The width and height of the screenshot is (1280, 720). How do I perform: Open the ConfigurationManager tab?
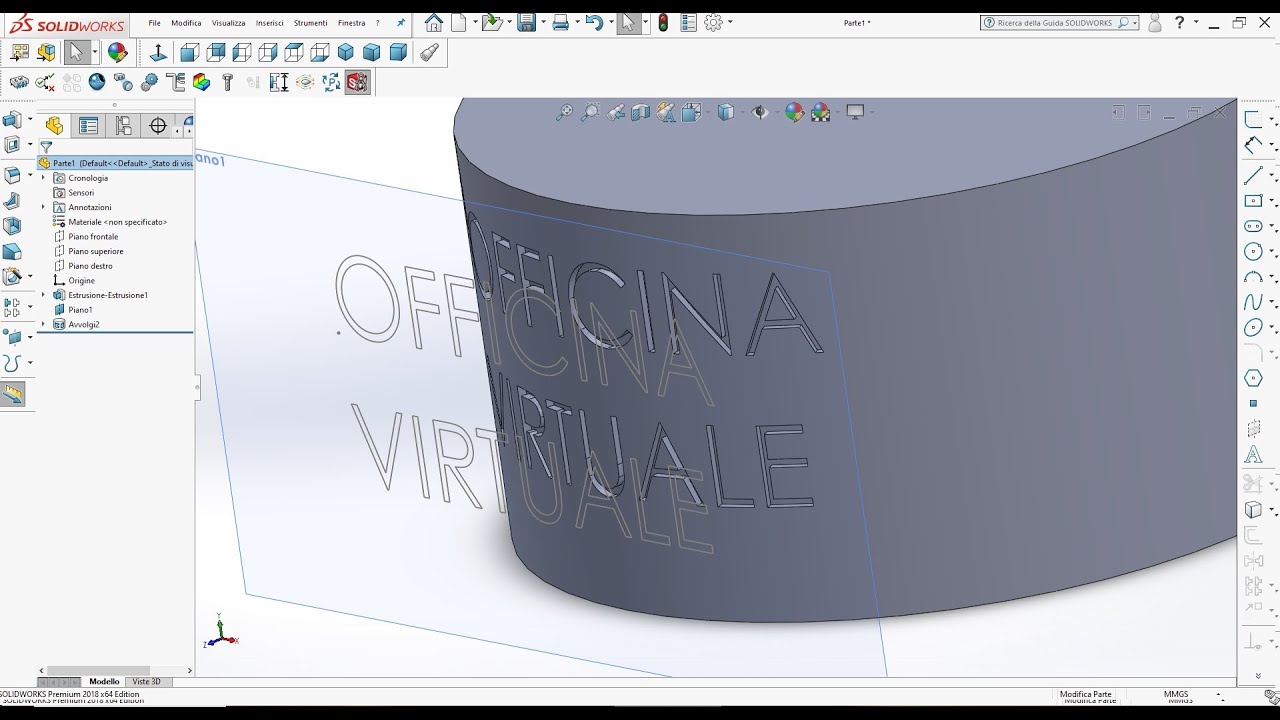(123, 125)
